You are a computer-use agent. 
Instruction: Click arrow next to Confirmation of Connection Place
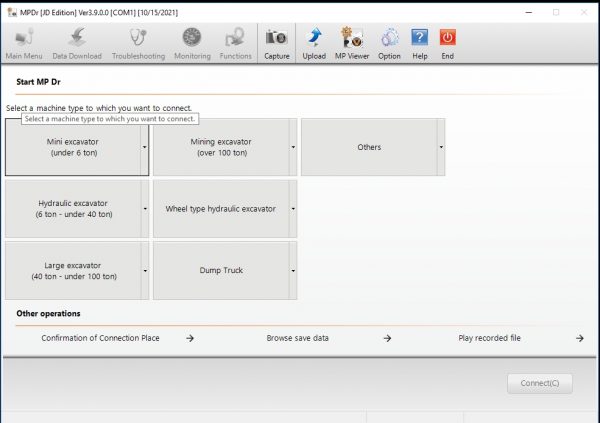[x=190, y=338]
